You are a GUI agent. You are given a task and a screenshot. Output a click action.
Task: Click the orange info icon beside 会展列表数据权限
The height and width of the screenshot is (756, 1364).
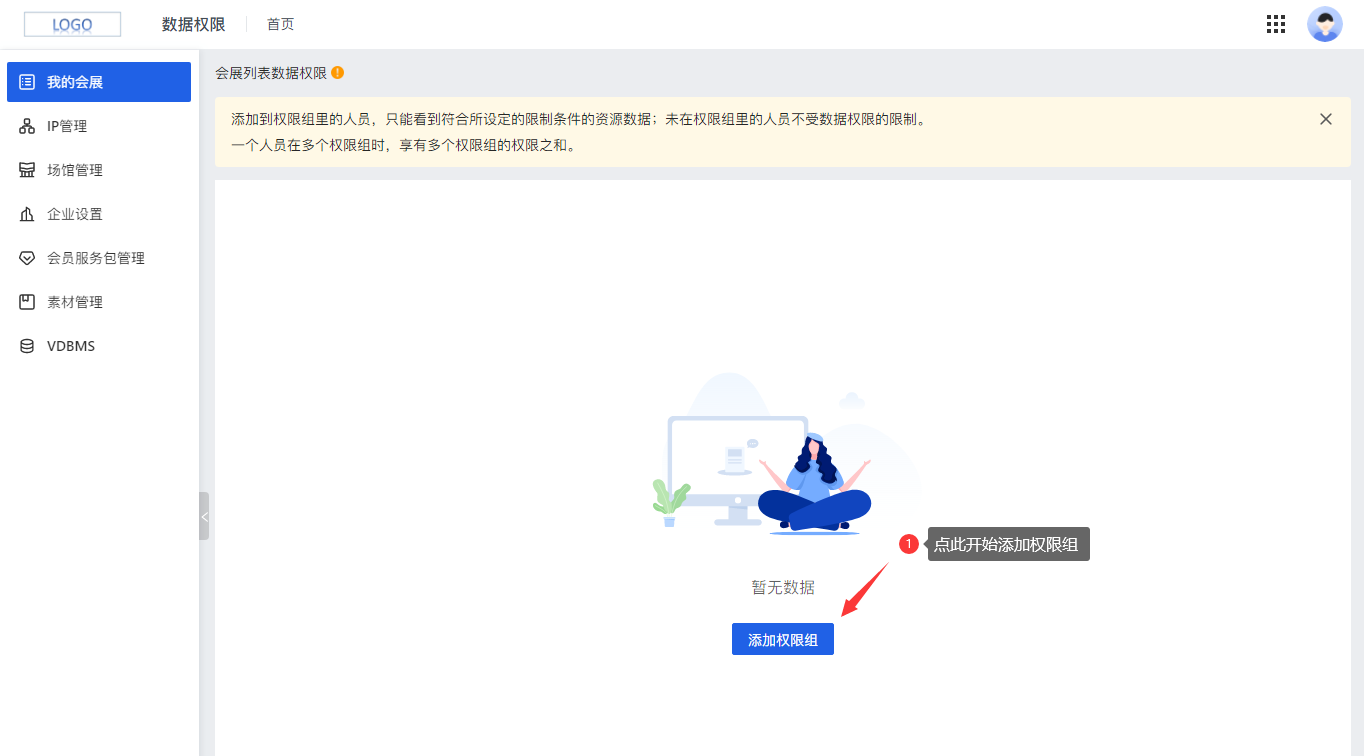[337, 73]
